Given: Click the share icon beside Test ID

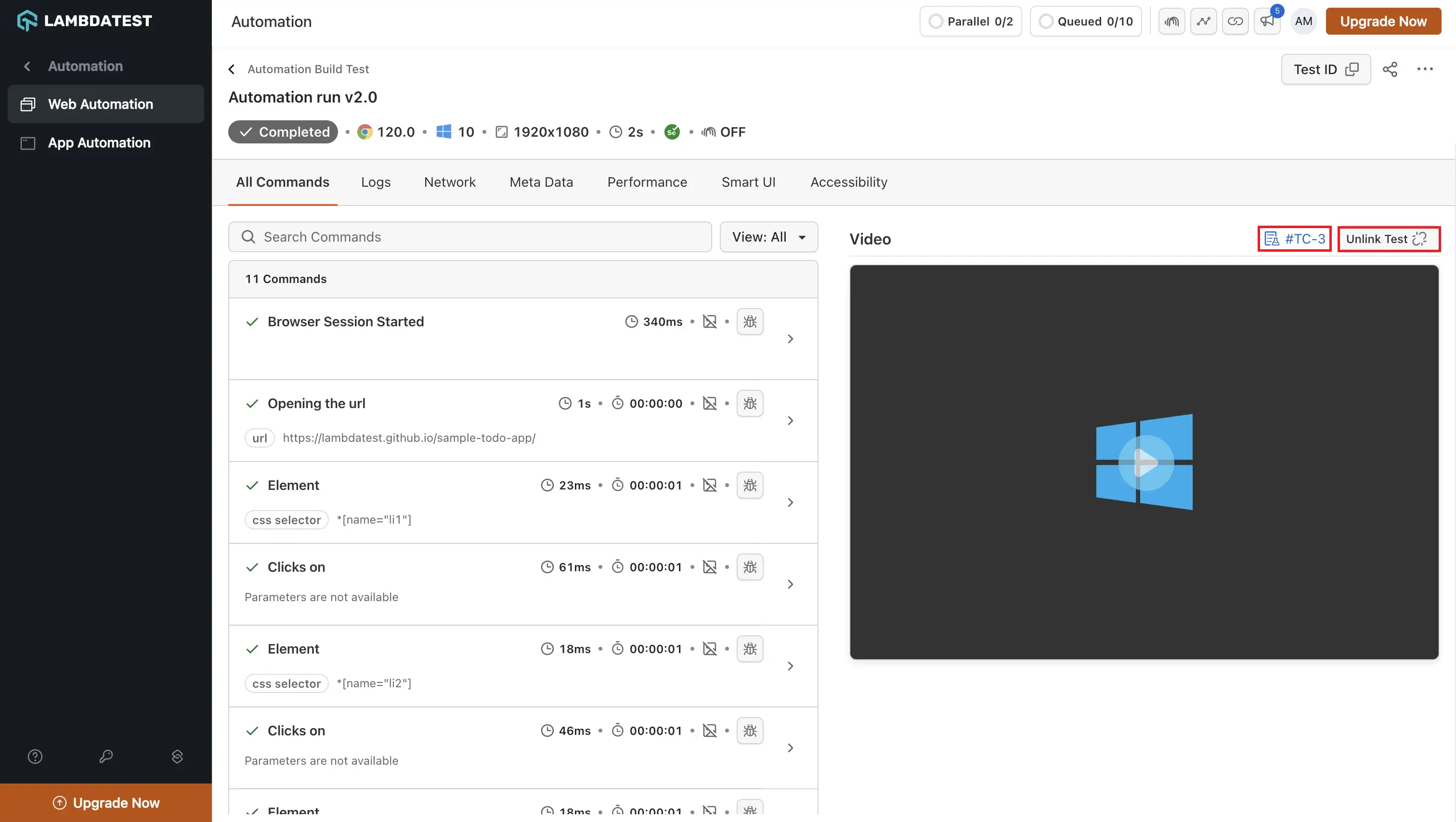Looking at the screenshot, I should pyautogui.click(x=1390, y=69).
